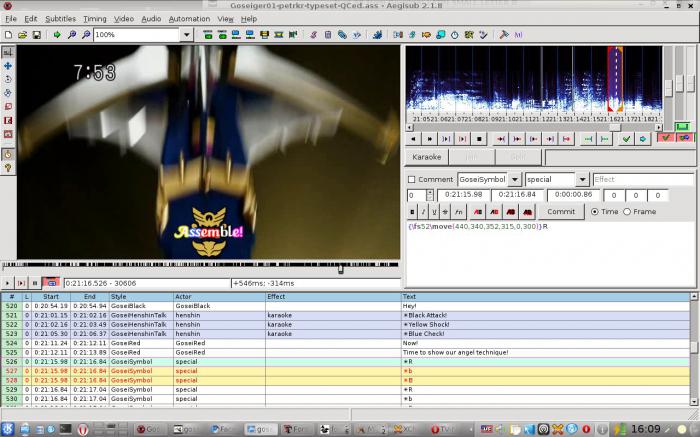Select the rectangular Clip visual tool
This screenshot has width=700, height=437.
pyautogui.click(x=8, y=121)
